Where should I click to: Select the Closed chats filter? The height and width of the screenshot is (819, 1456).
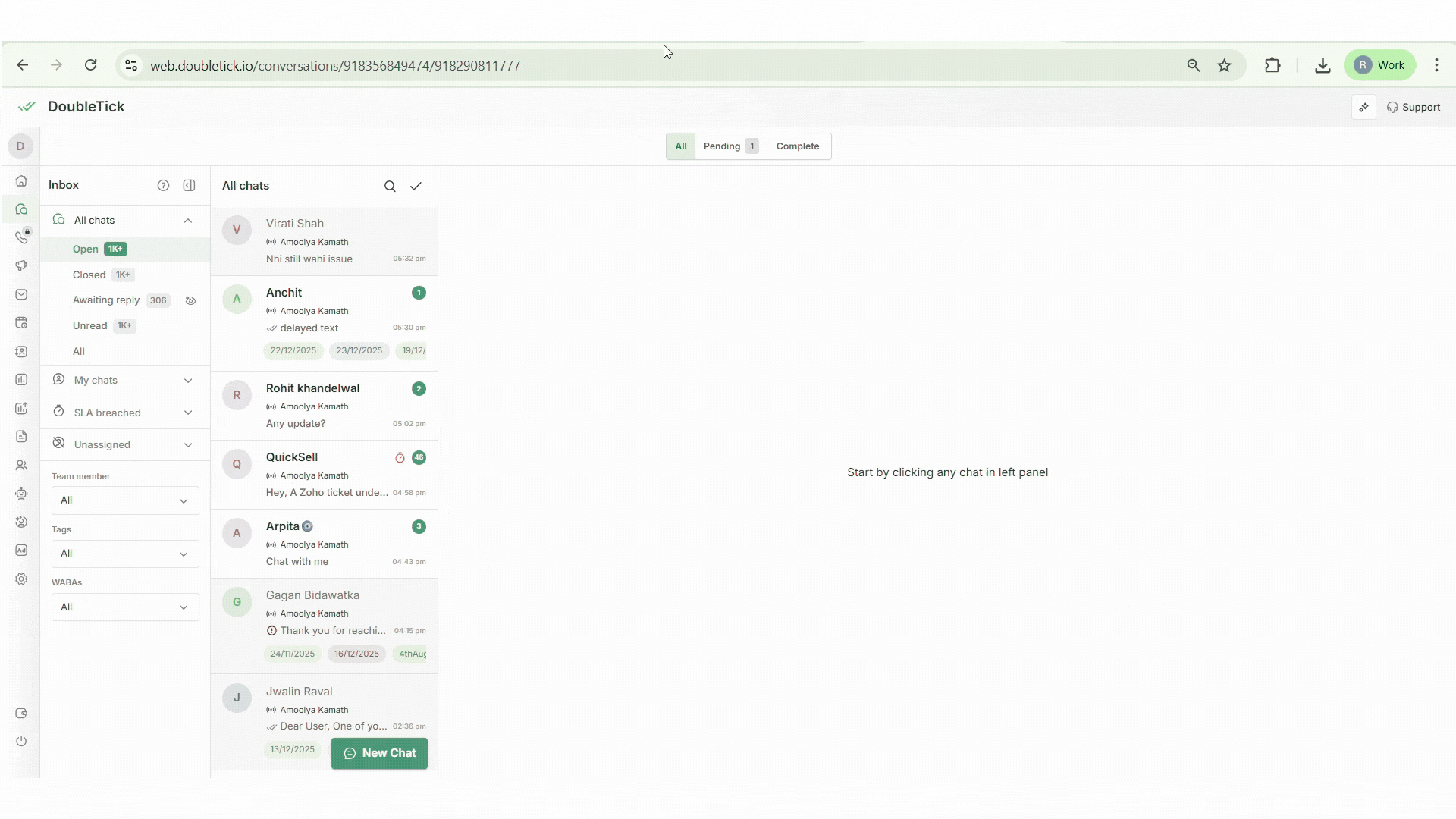[89, 275]
